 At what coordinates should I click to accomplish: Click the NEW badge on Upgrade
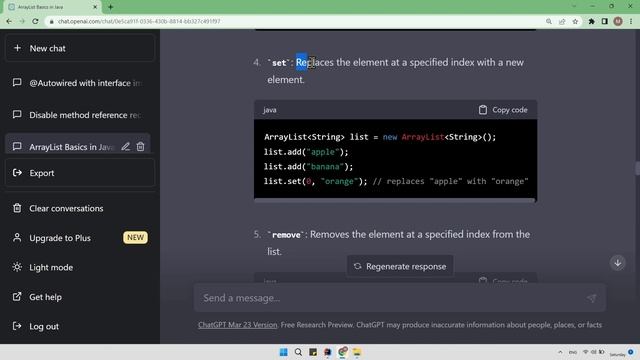pyautogui.click(x=136, y=238)
